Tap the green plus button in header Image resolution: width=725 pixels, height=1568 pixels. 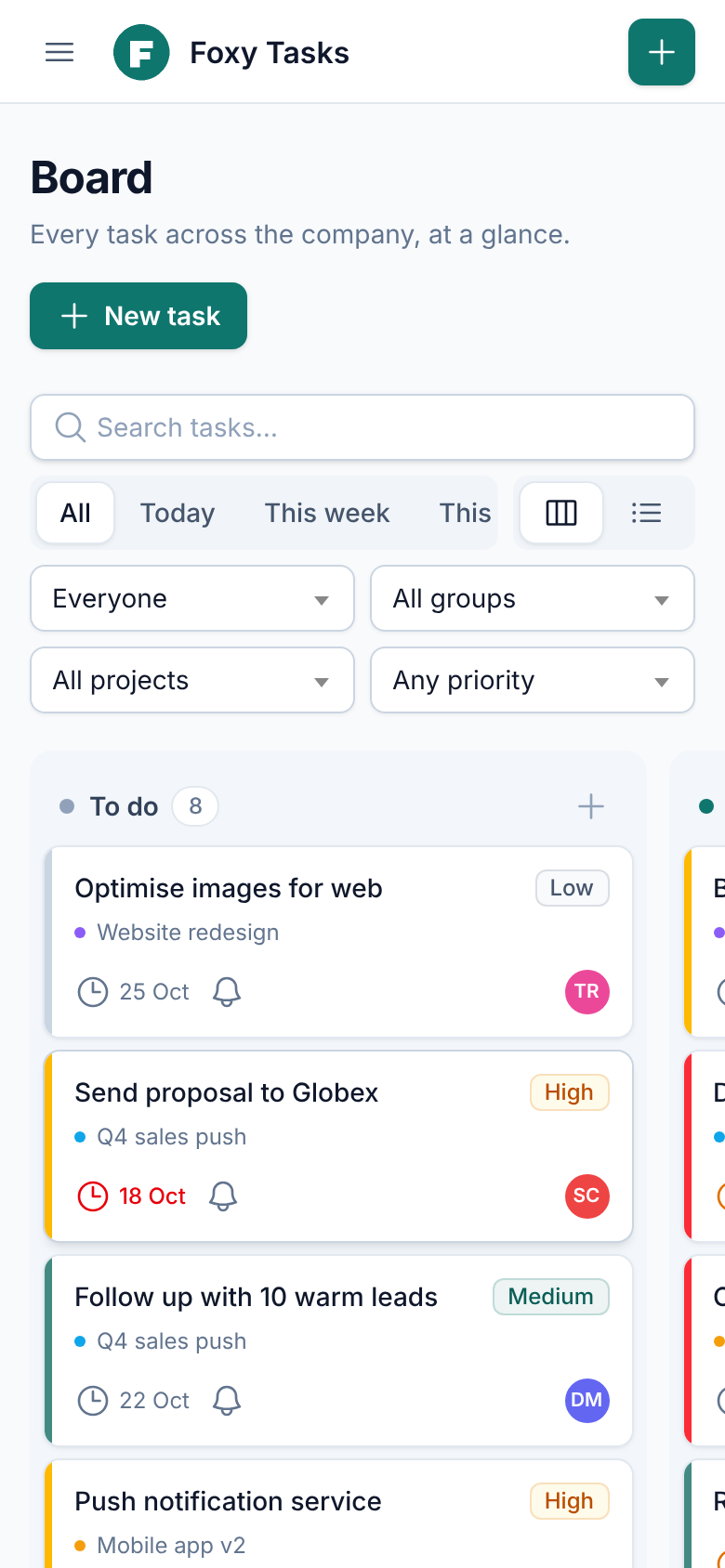click(x=662, y=52)
